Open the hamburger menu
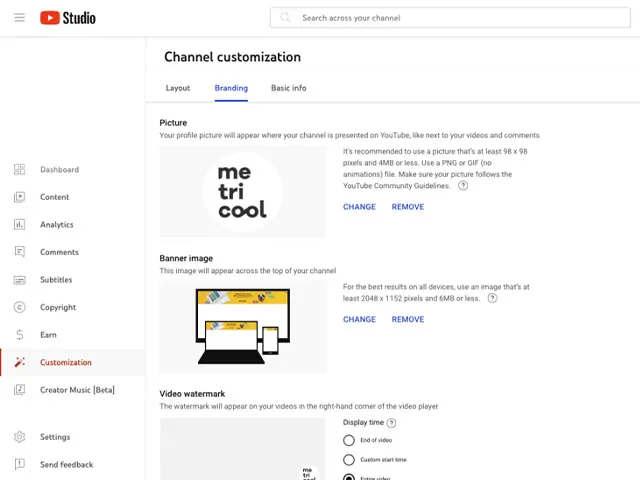 click(x=19, y=18)
